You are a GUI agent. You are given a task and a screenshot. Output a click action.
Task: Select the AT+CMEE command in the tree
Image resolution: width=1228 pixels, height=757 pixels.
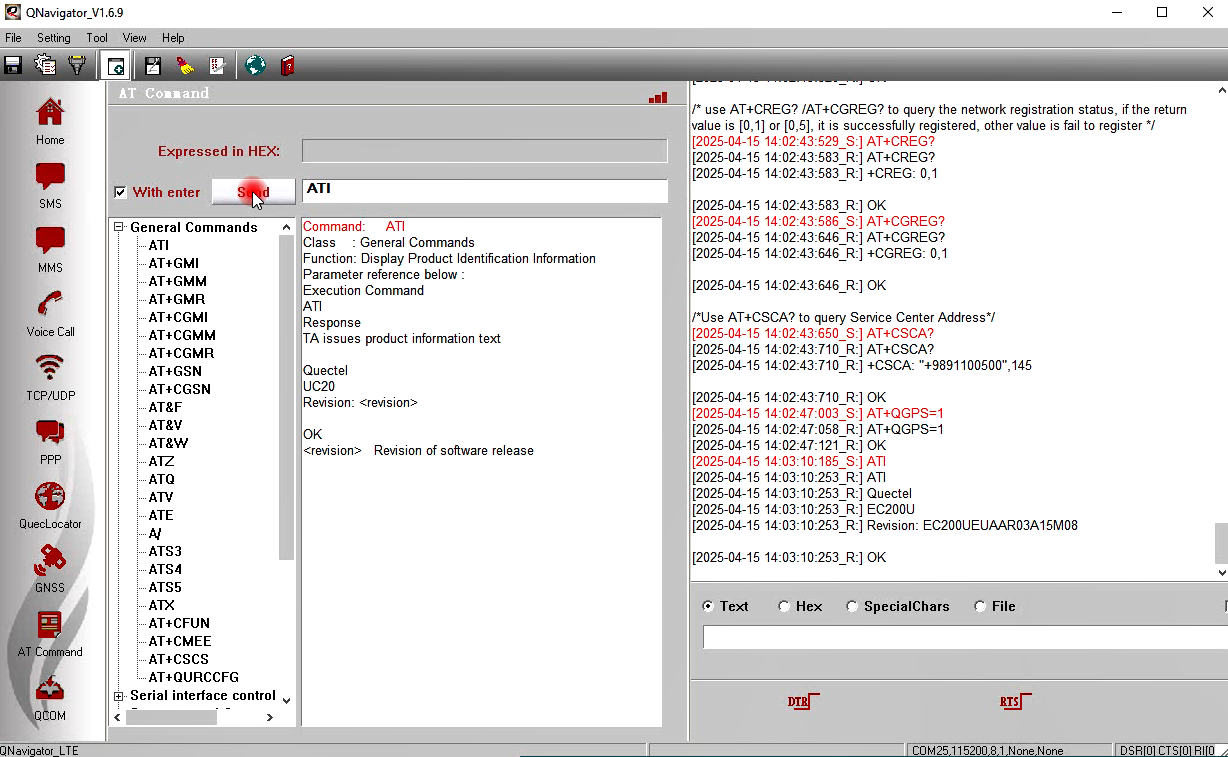pyautogui.click(x=180, y=641)
